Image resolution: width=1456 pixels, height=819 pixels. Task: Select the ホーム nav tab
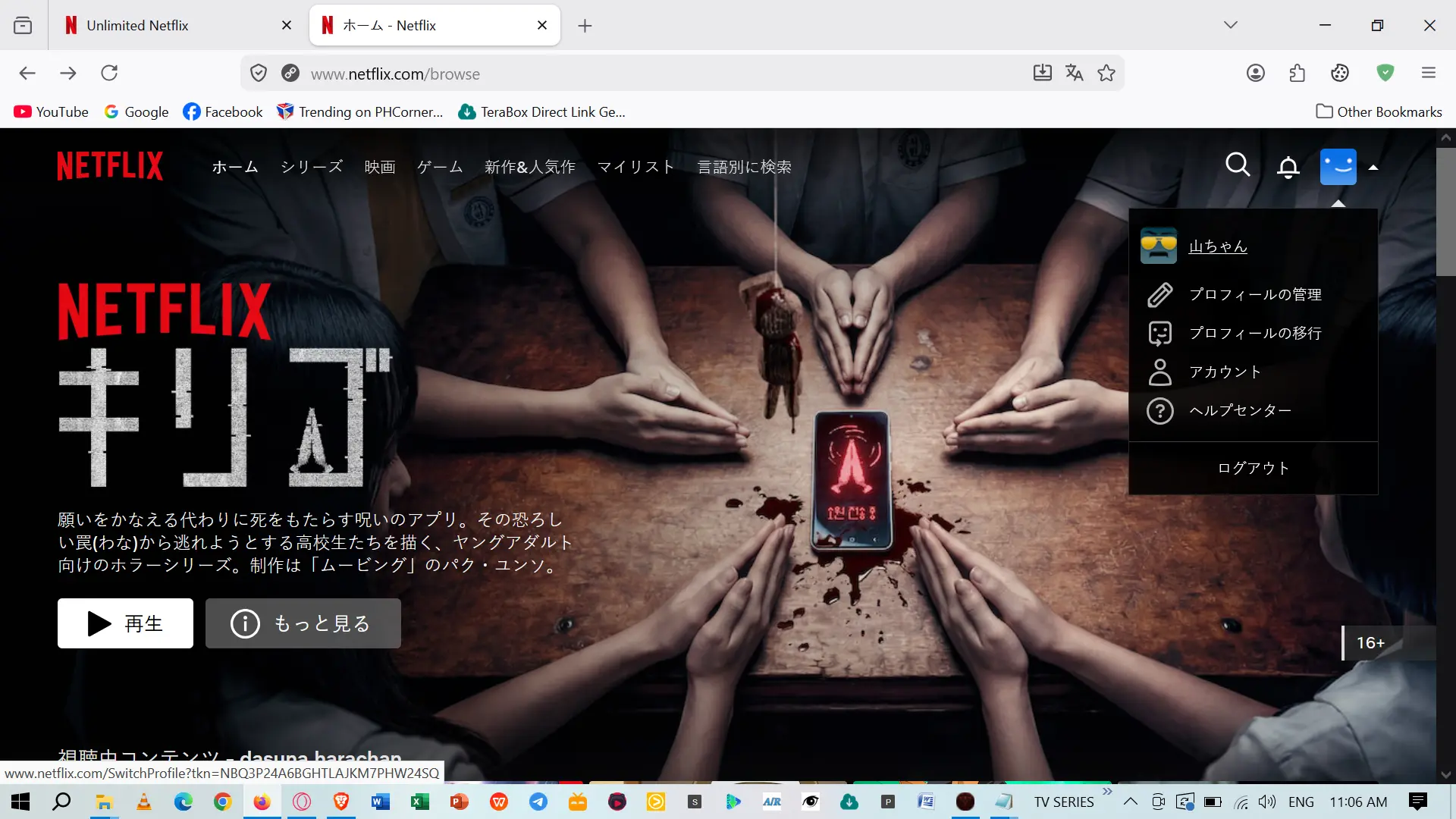click(235, 167)
